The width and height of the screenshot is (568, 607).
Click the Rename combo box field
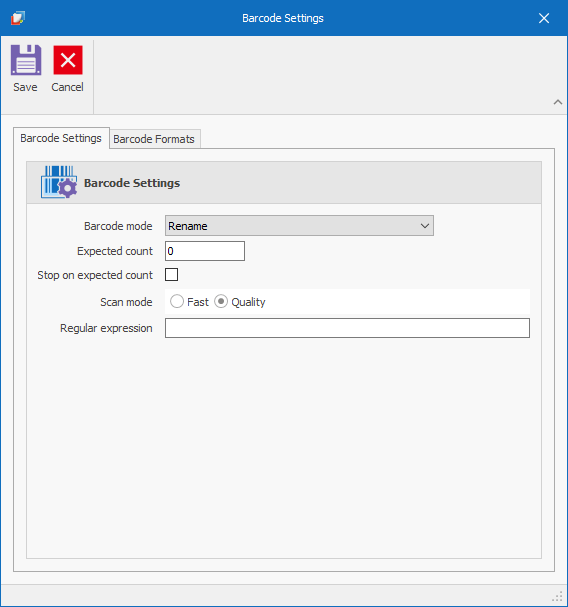299,226
